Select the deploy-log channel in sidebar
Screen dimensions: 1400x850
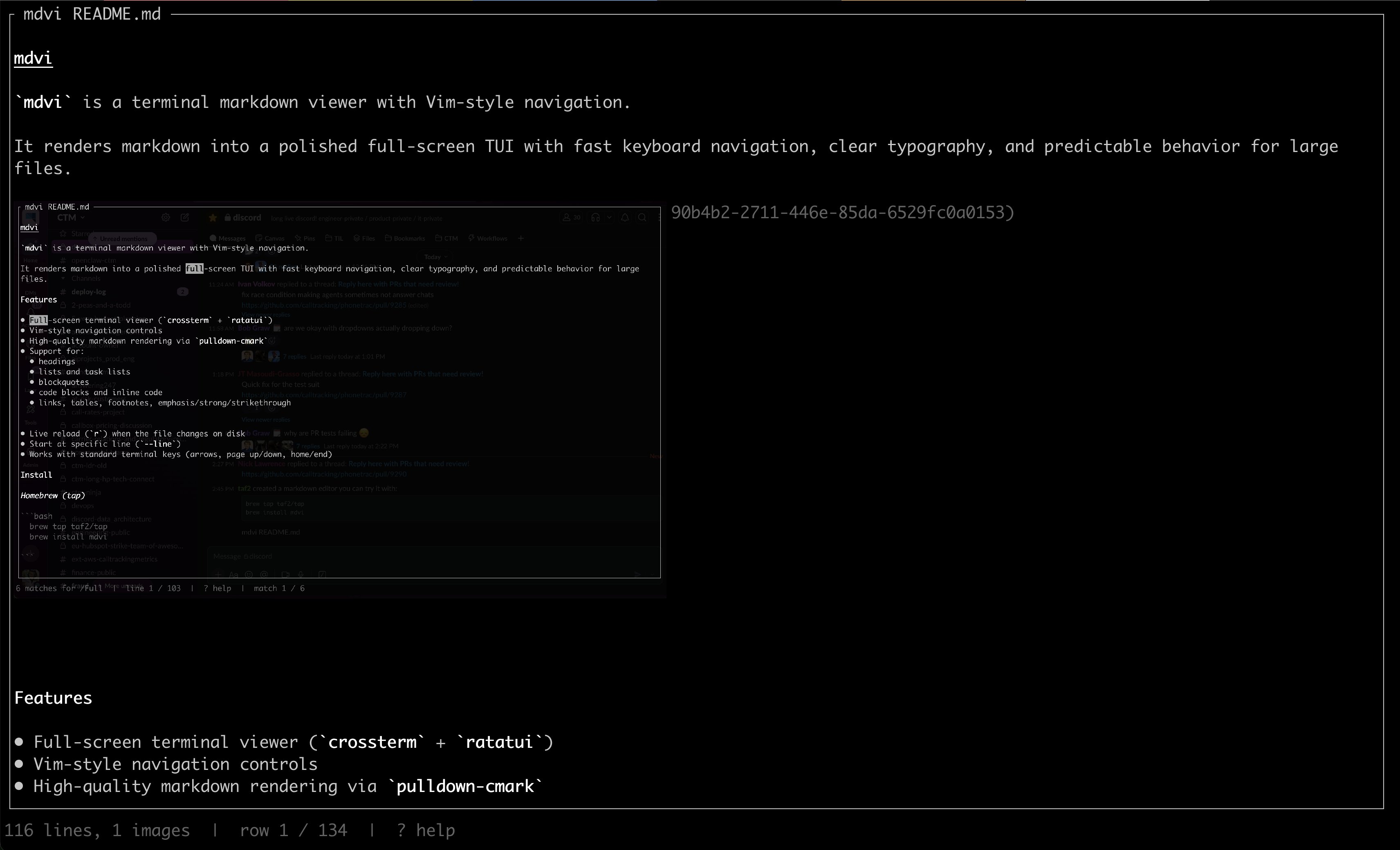coord(89,292)
